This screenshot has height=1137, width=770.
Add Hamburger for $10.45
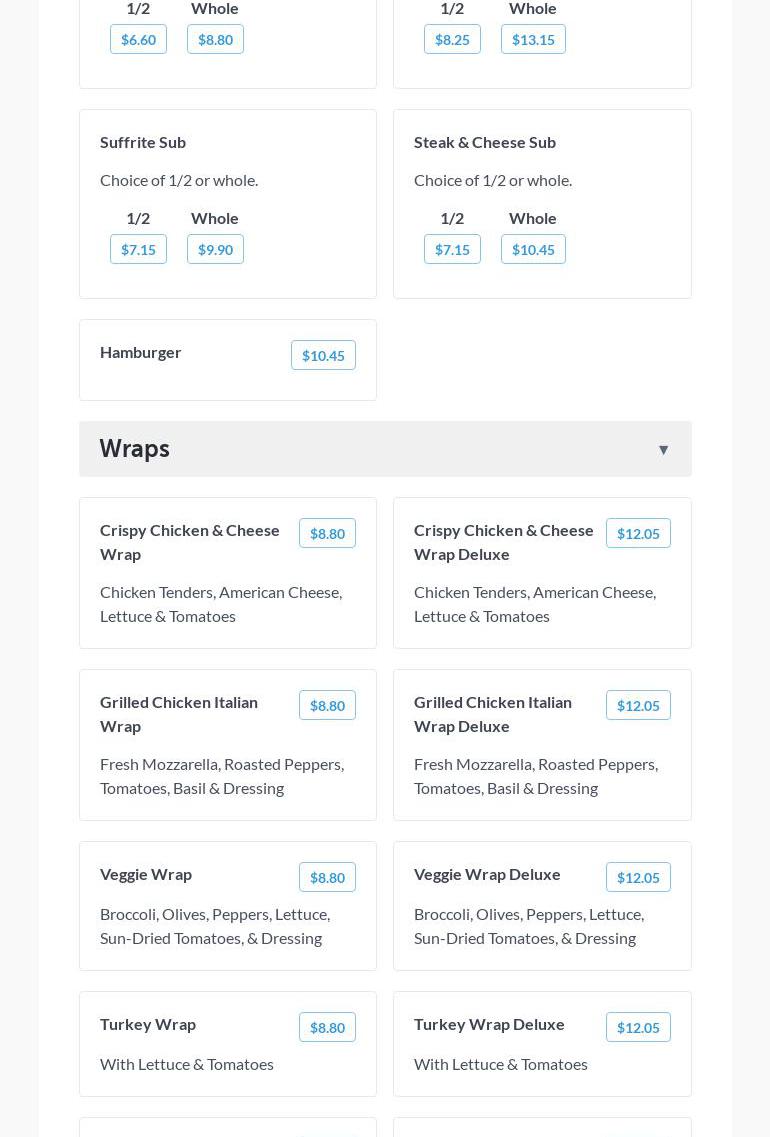point(323,355)
